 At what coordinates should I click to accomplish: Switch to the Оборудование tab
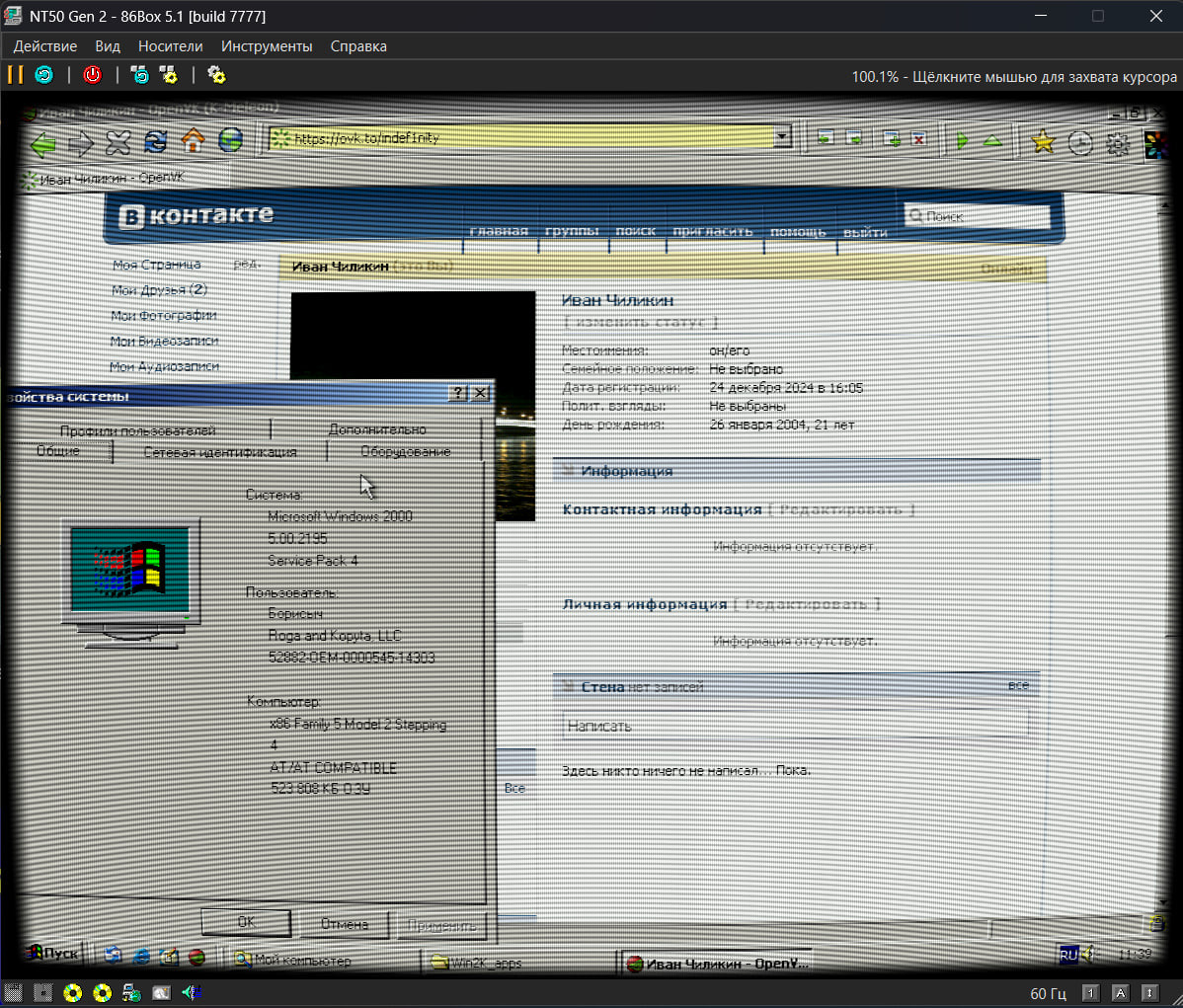(x=405, y=451)
